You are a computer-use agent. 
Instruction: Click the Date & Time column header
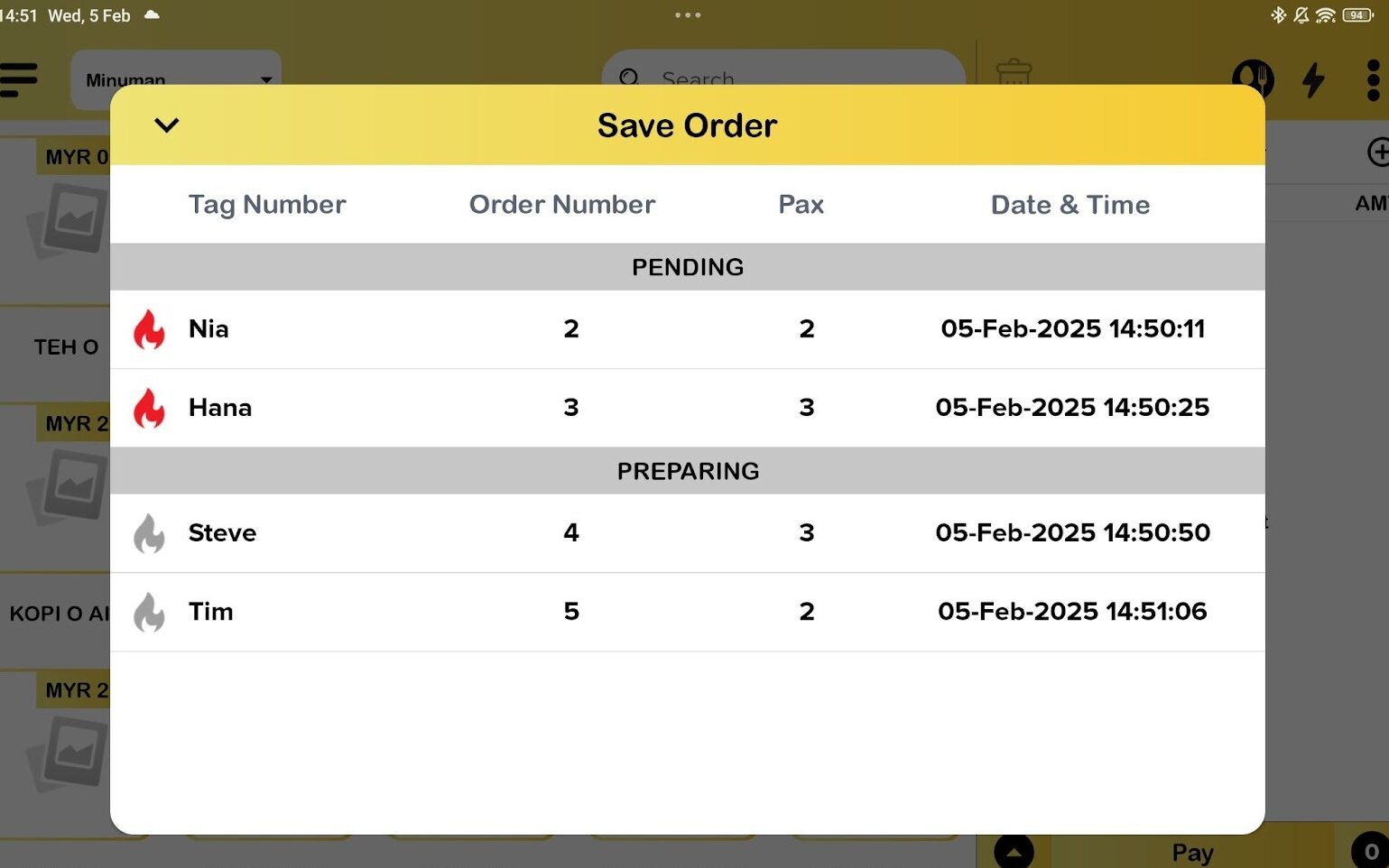pos(1070,205)
